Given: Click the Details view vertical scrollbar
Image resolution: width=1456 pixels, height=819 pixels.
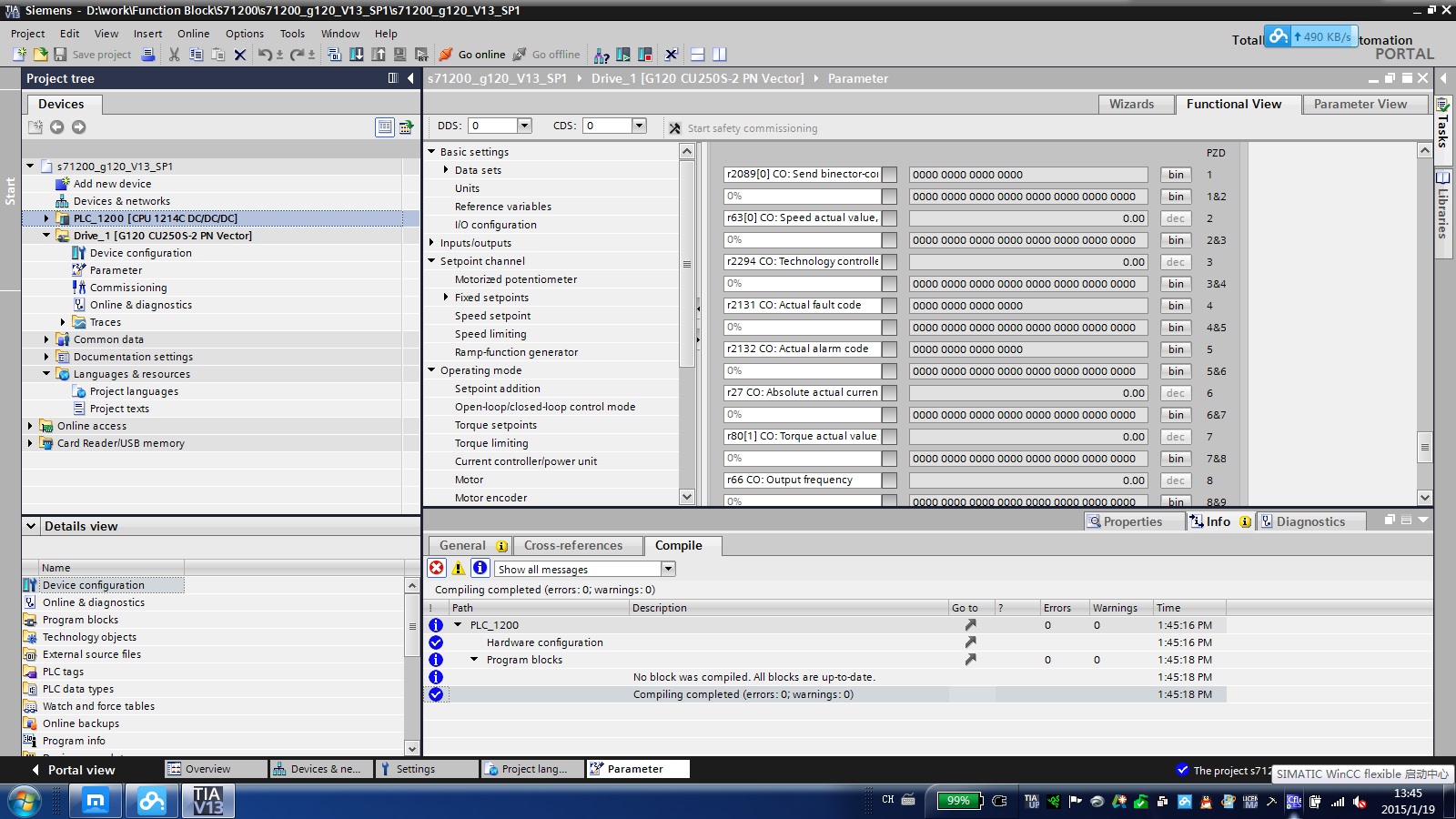Looking at the screenshot, I should pyautogui.click(x=411, y=667).
